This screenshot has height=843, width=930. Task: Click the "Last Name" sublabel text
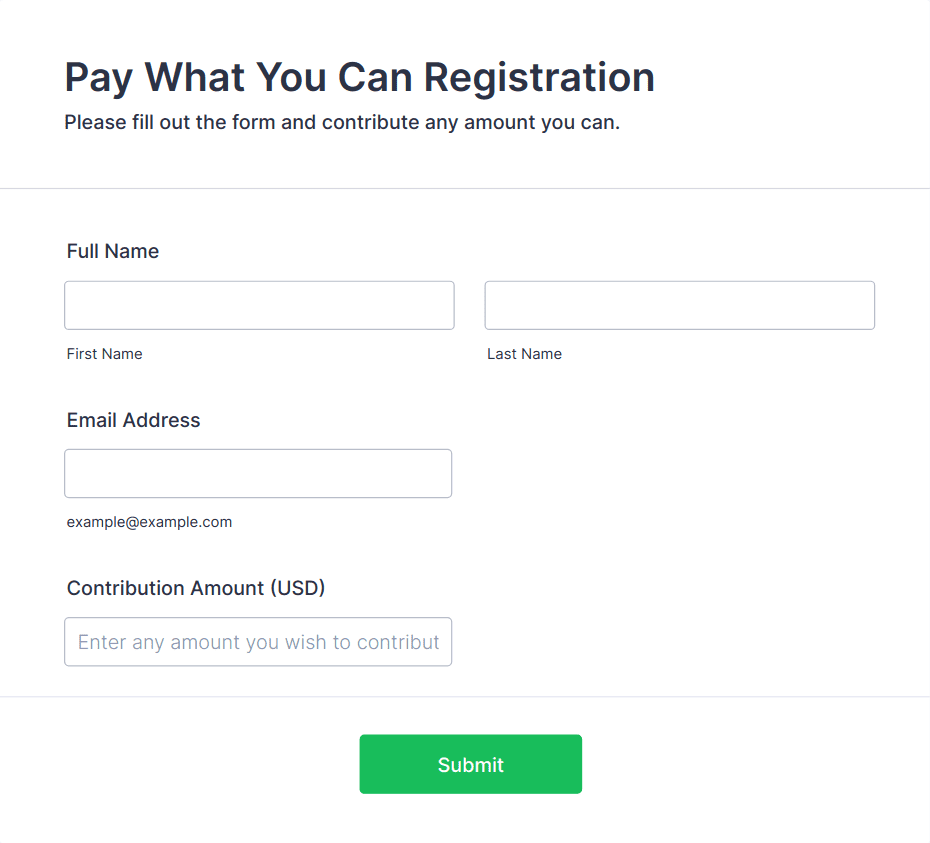pyautogui.click(x=524, y=354)
